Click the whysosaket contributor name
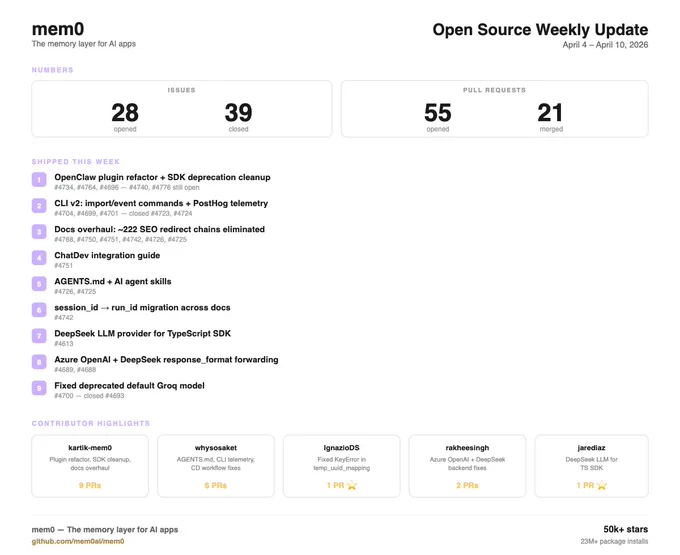 (216, 447)
